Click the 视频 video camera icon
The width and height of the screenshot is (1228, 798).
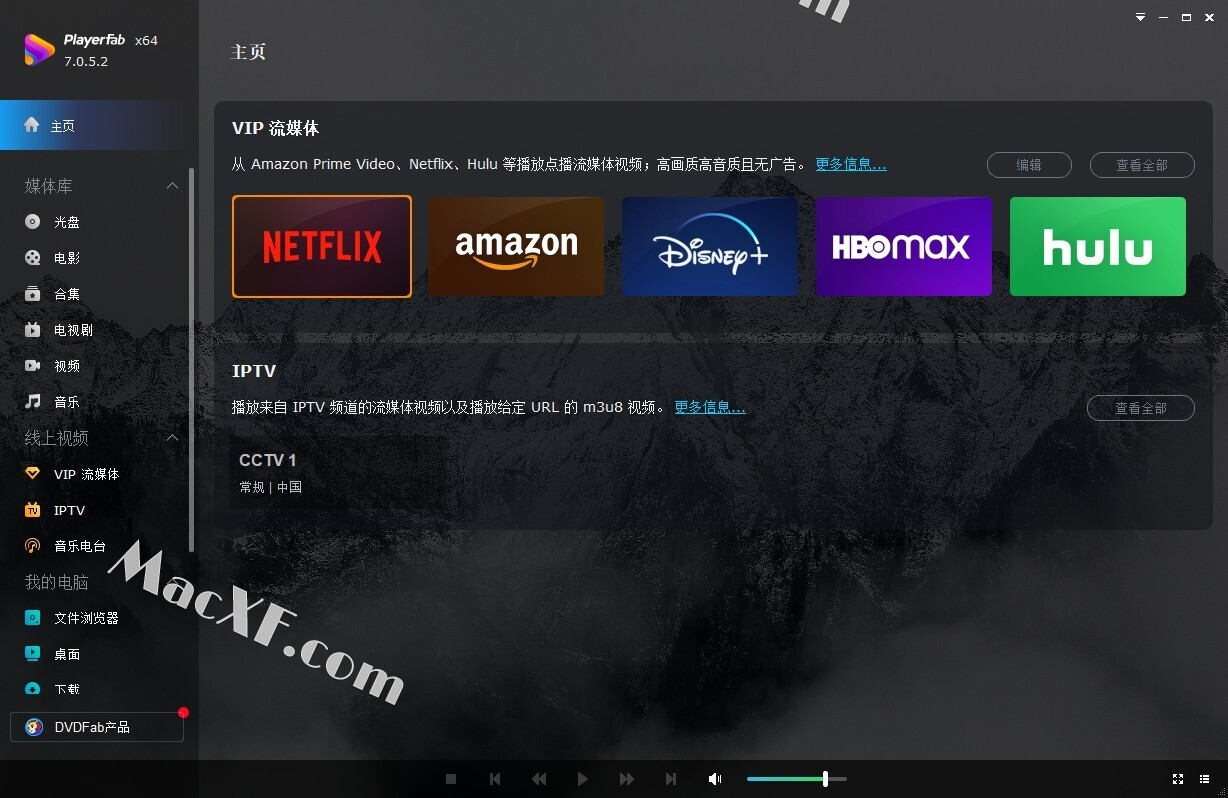[33, 366]
